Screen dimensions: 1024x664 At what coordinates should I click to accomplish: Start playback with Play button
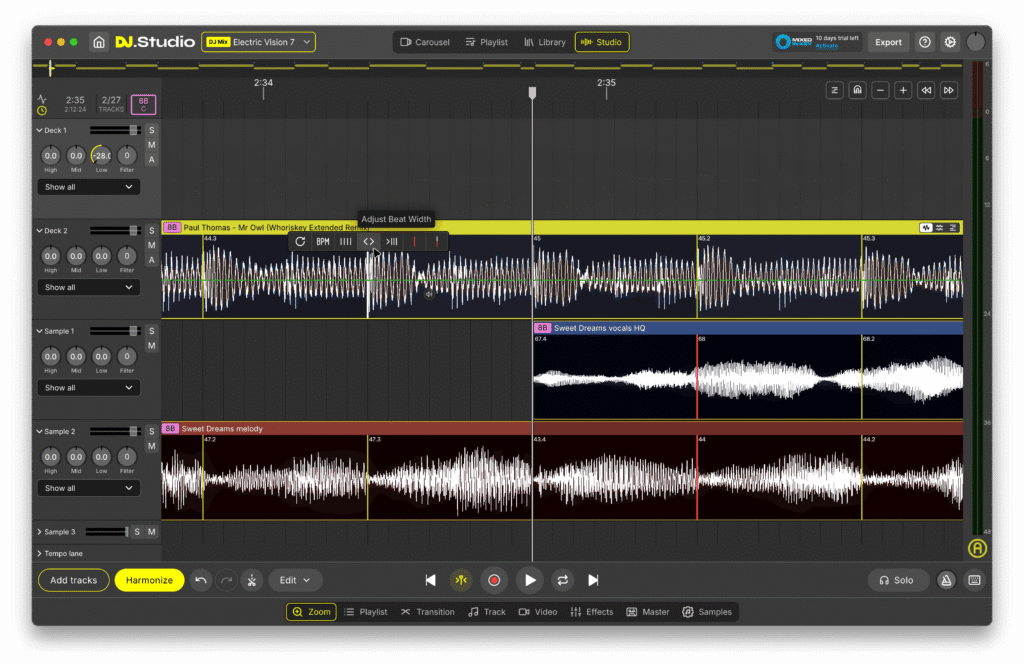point(530,580)
